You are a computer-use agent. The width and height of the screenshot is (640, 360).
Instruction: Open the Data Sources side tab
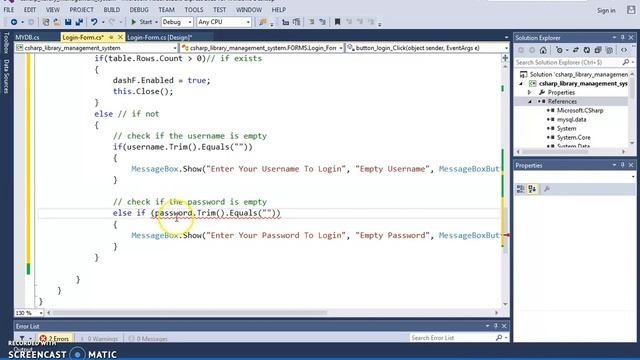click(6, 76)
